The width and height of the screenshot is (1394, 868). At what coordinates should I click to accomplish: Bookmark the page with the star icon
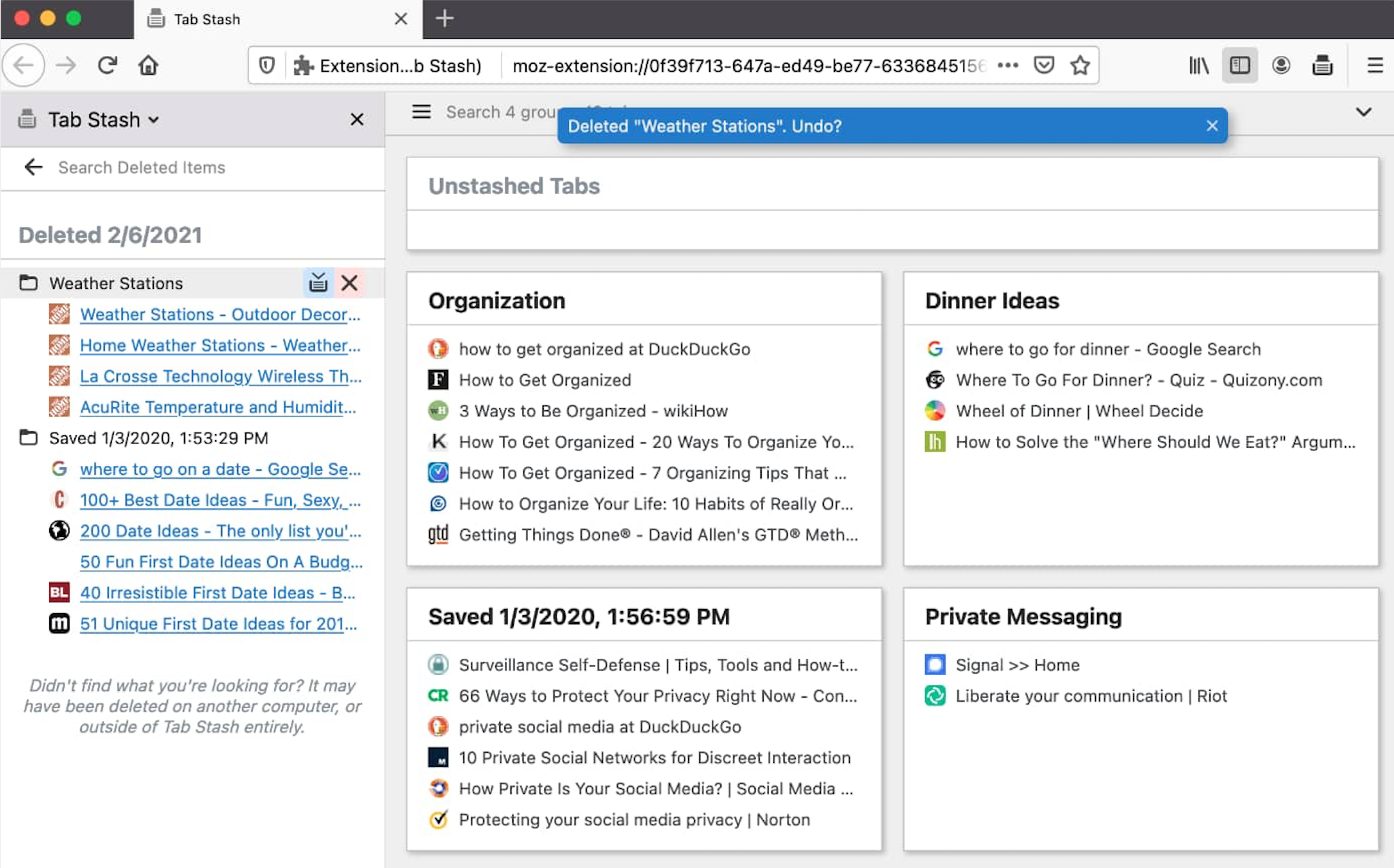(x=1079, y=65)
